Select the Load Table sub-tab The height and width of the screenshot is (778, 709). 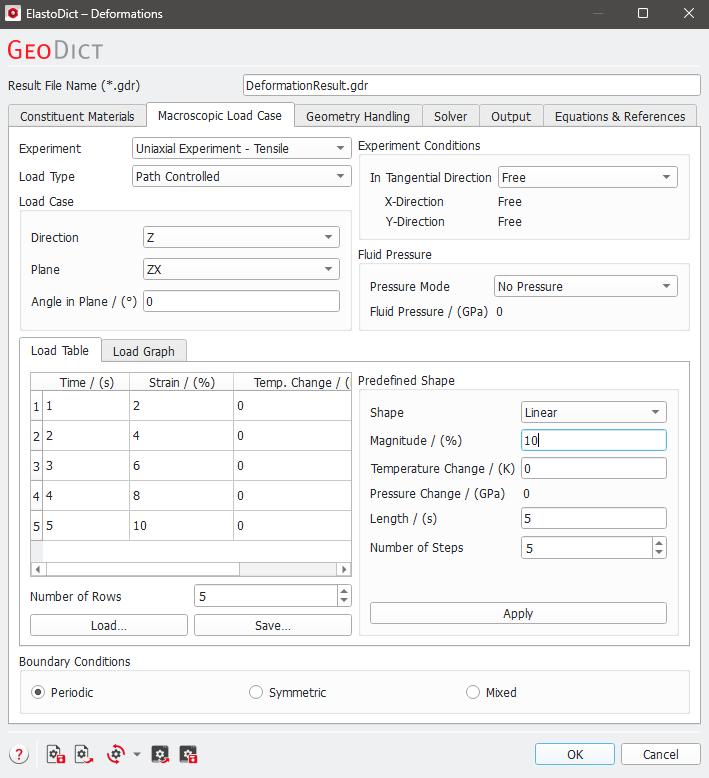tap(60, 350)
